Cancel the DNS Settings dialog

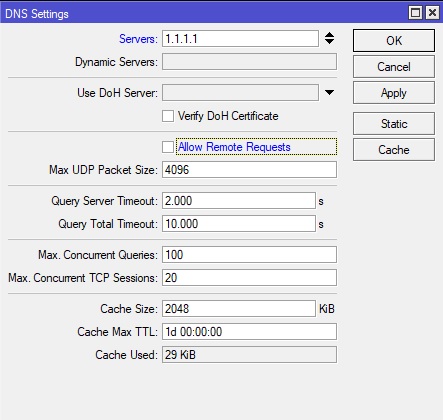(x=394, y=67)
